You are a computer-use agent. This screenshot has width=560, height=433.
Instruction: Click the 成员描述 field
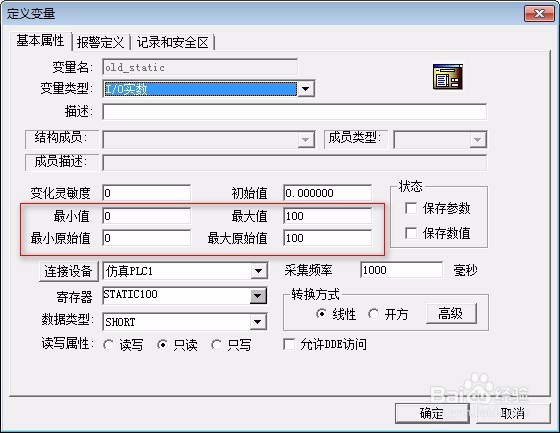(x=294, y=163)
